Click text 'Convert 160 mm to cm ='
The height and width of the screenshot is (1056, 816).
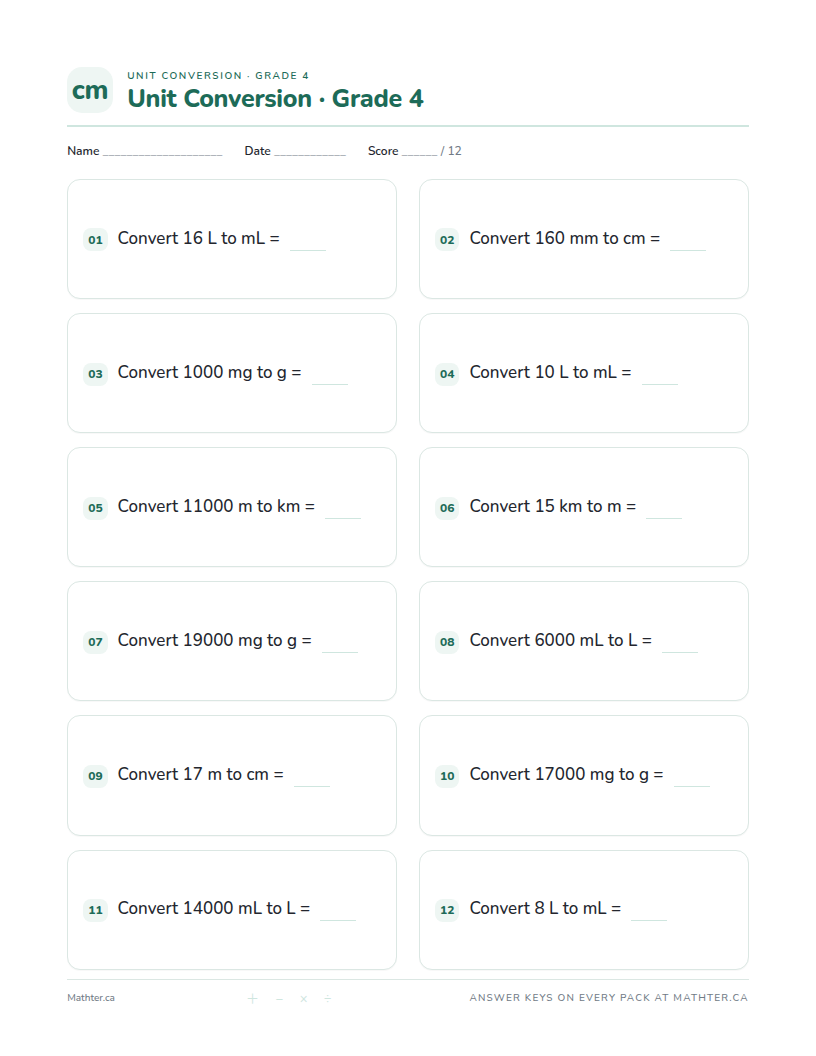click(565, 238)
